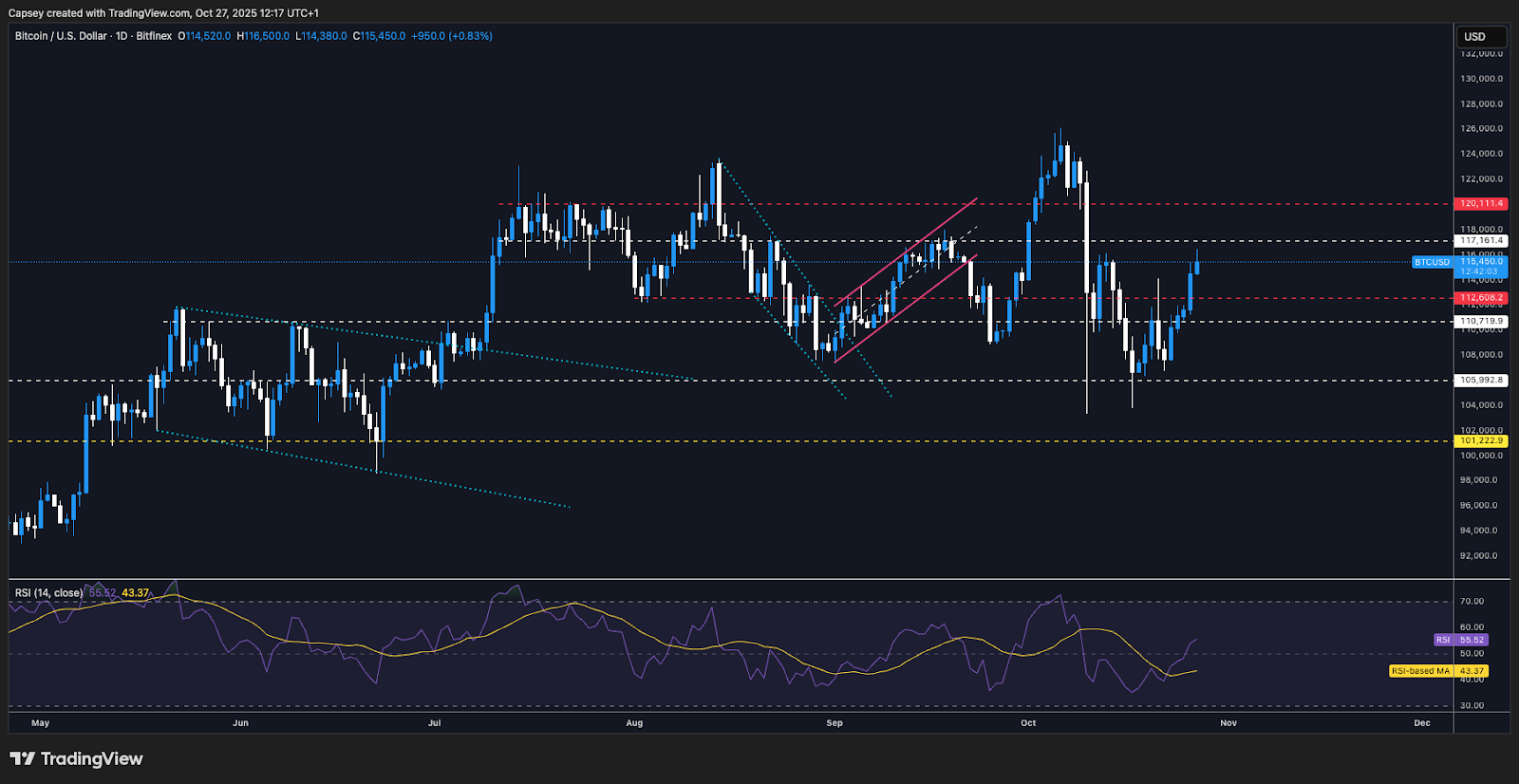This screenshot has height=784, width=1519.
Task: Click the +950.0 (+0.83%) change value
Action: pyautogui.click(x=452, y=36)
